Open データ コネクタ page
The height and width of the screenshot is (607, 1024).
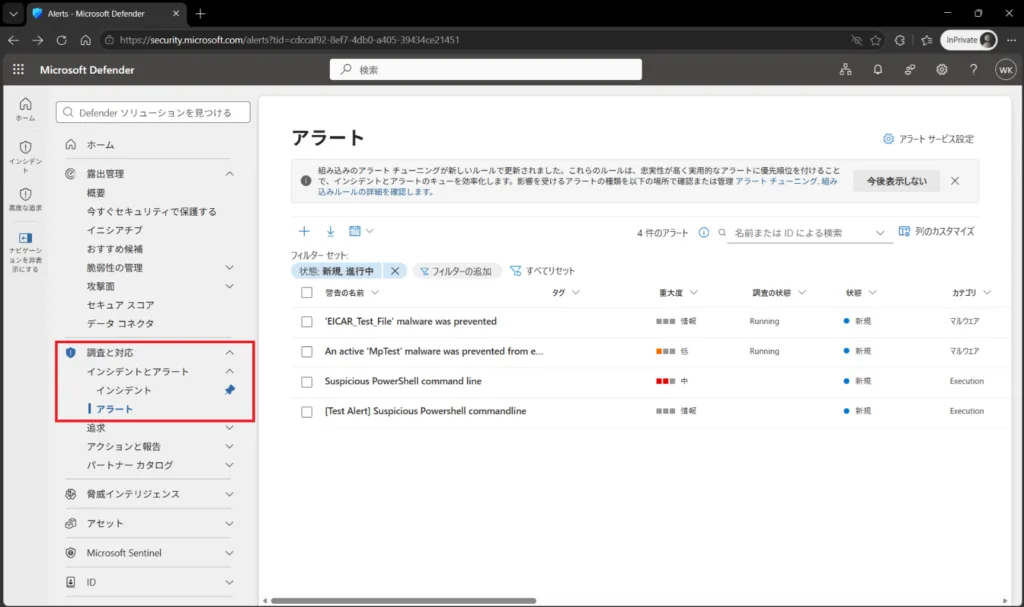tap(120, 323)
